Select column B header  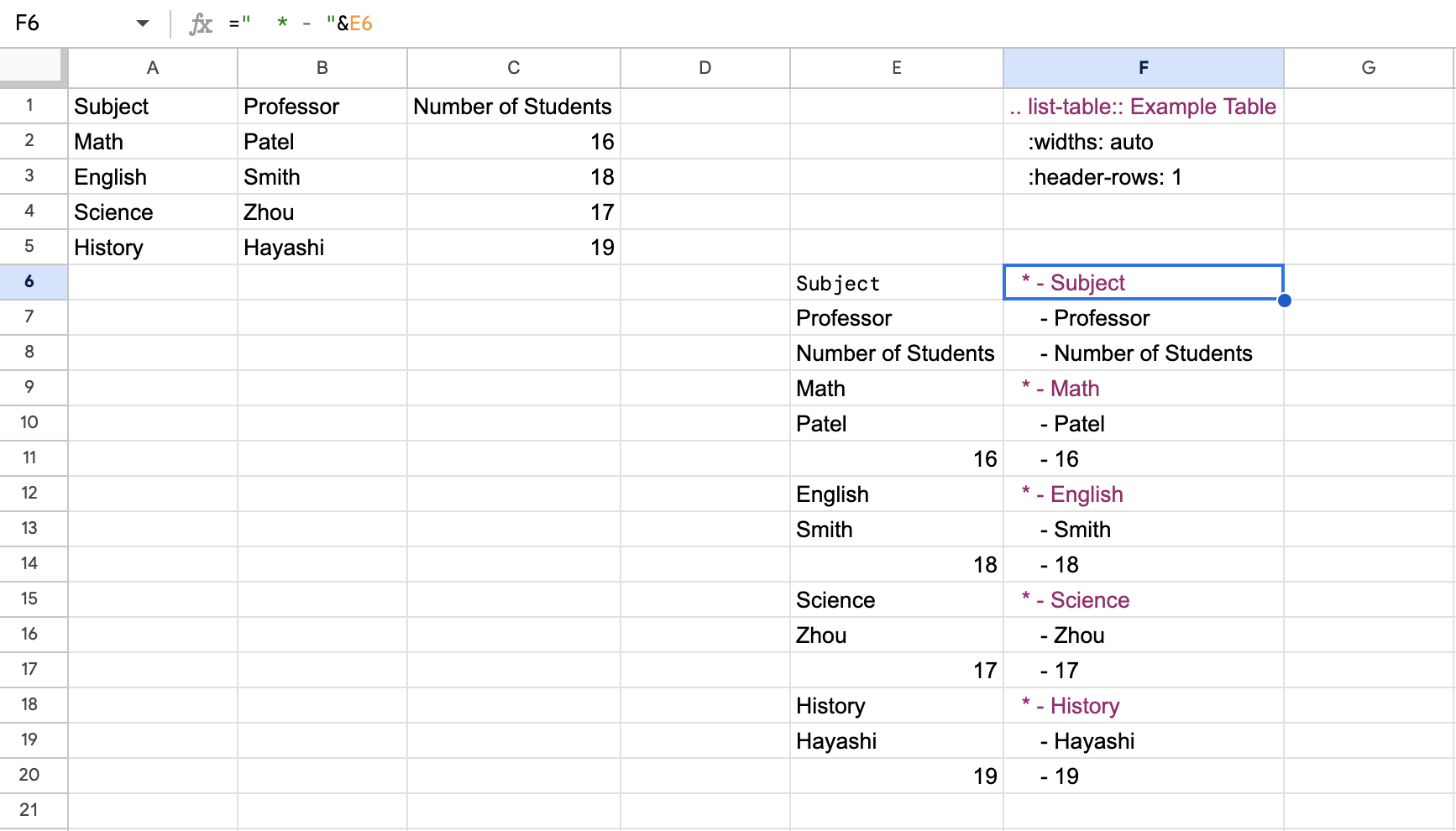pyautogui.click(x=322, y=68)
